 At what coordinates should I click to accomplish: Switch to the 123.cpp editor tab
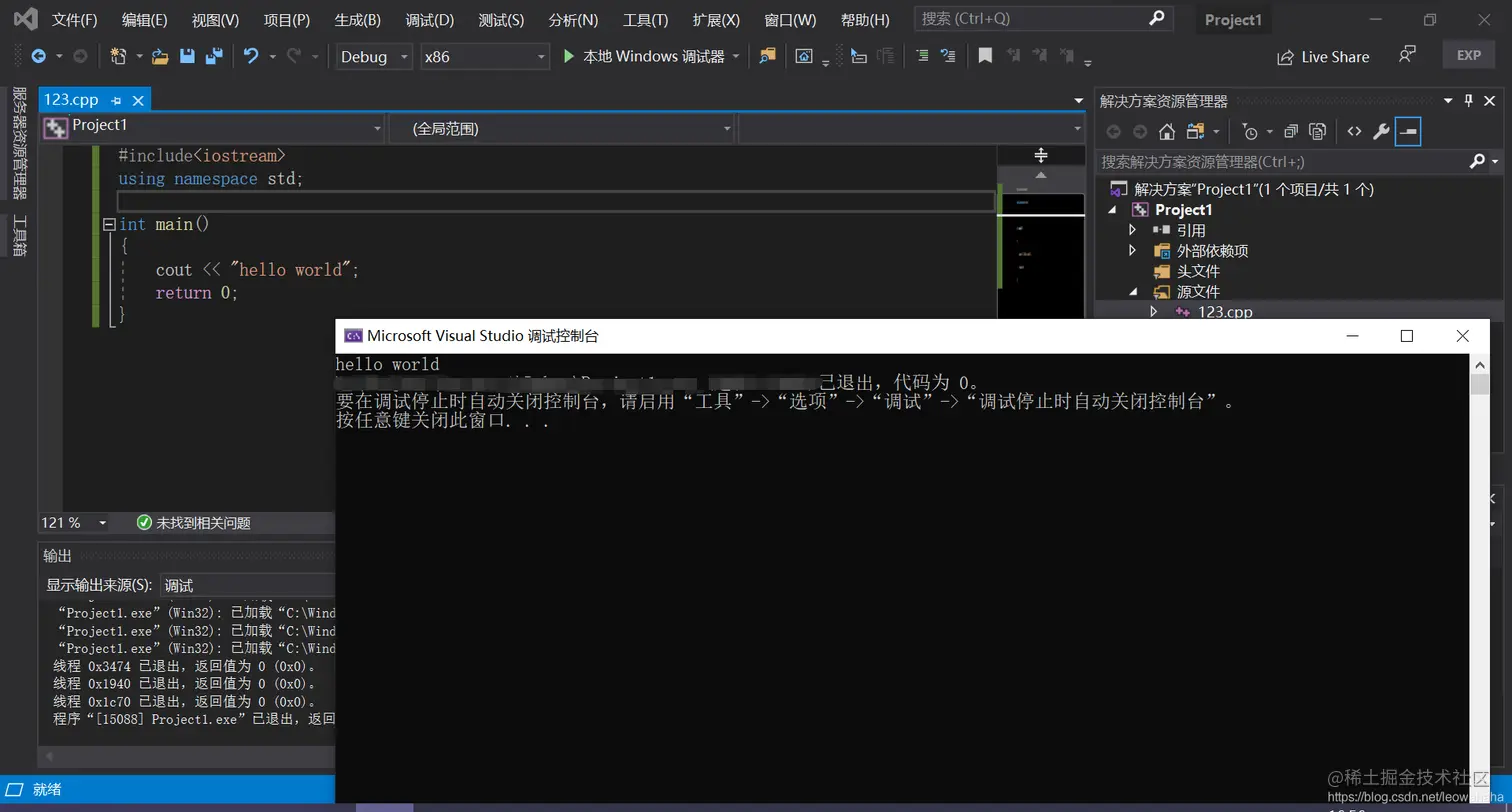coord(70,100)
